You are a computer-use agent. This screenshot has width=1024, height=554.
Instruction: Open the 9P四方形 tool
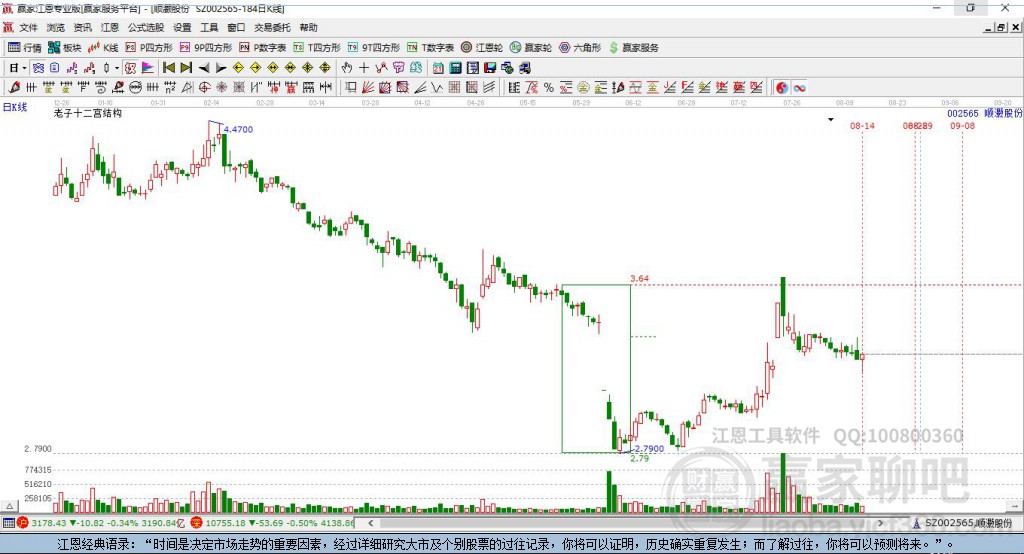pos(206,48)
